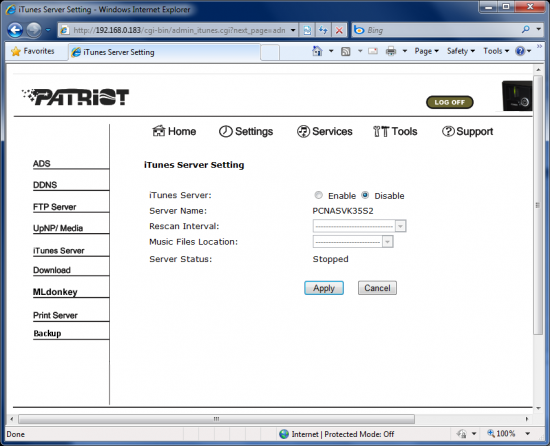Expand the address bar history dropdown
Screen dimensions: 550x446
click(293, 30)
